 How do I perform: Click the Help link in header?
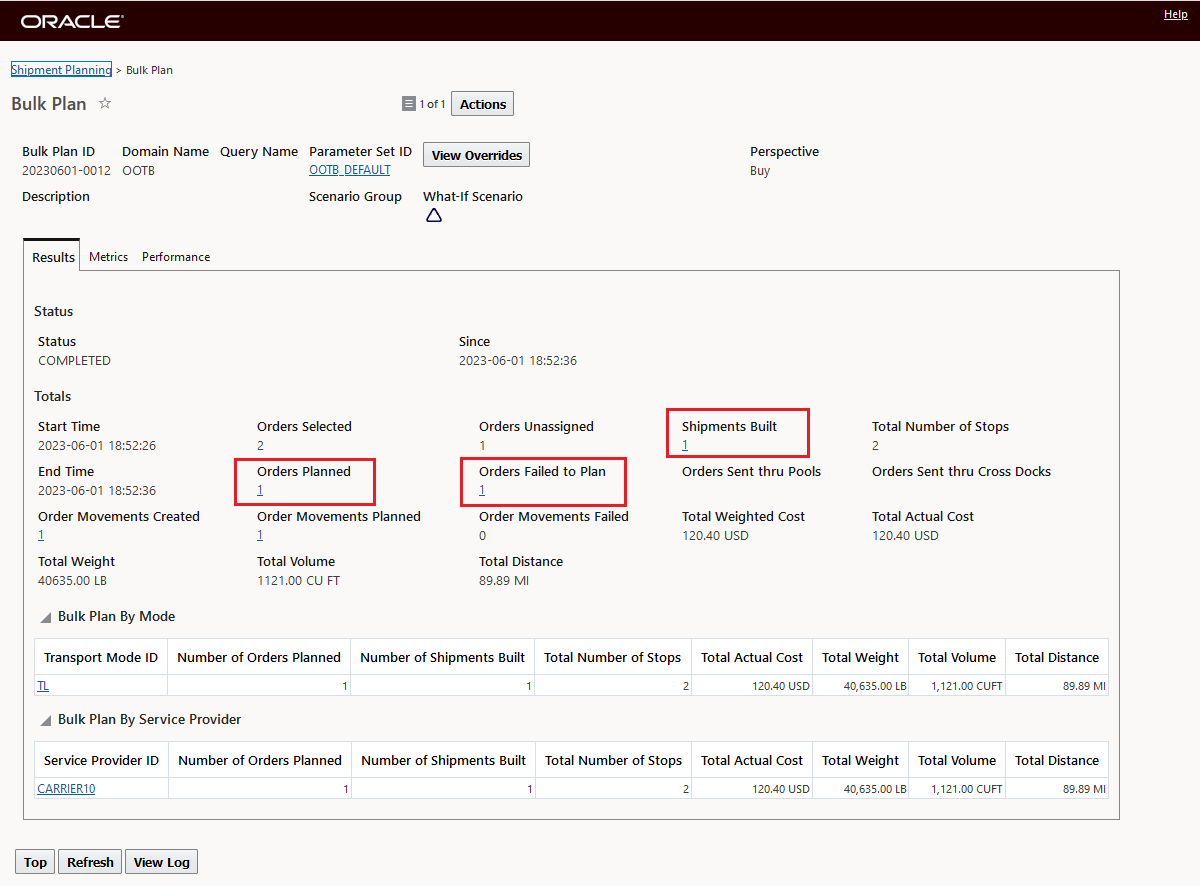tap(1176, 14)
